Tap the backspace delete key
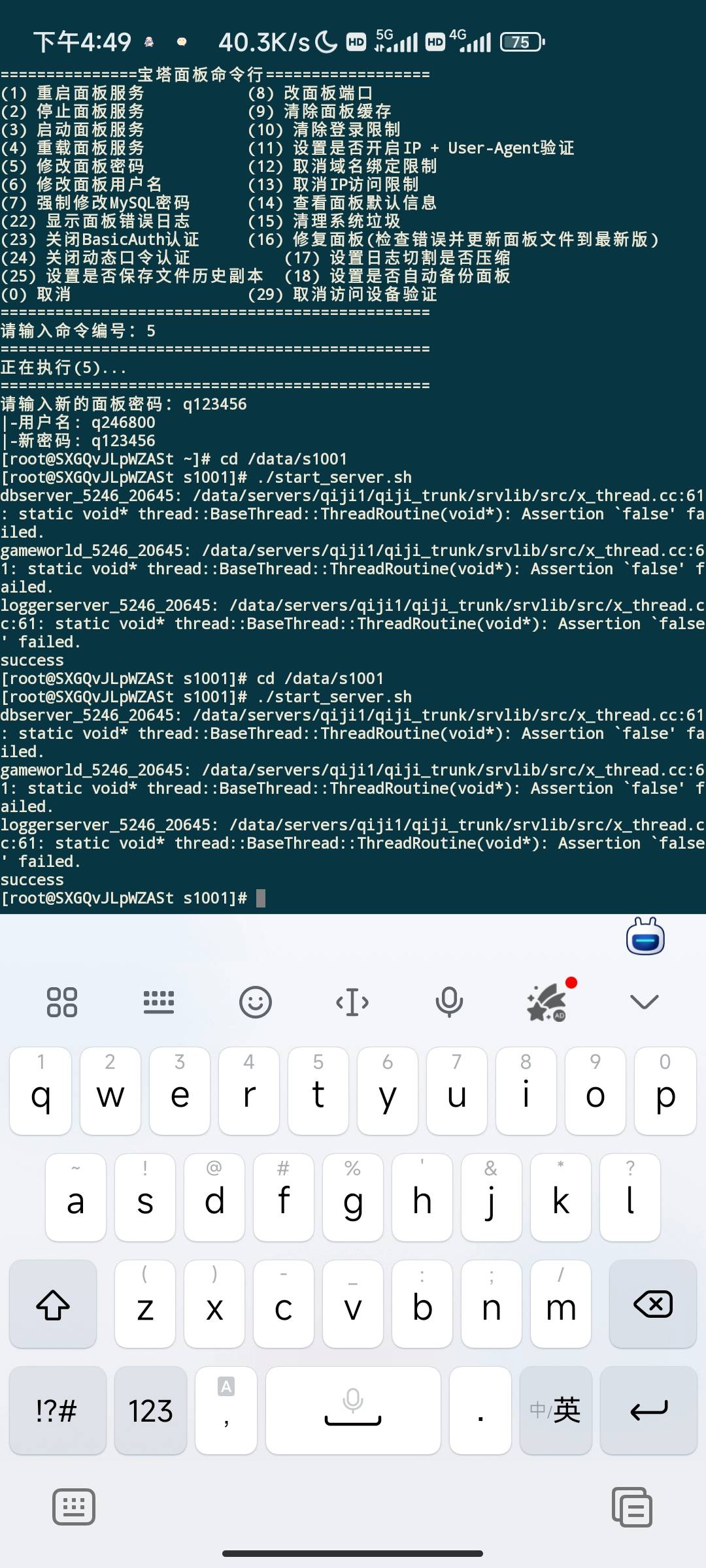The height and width of the screenshot is (1568, 706). click(653, 1305)
